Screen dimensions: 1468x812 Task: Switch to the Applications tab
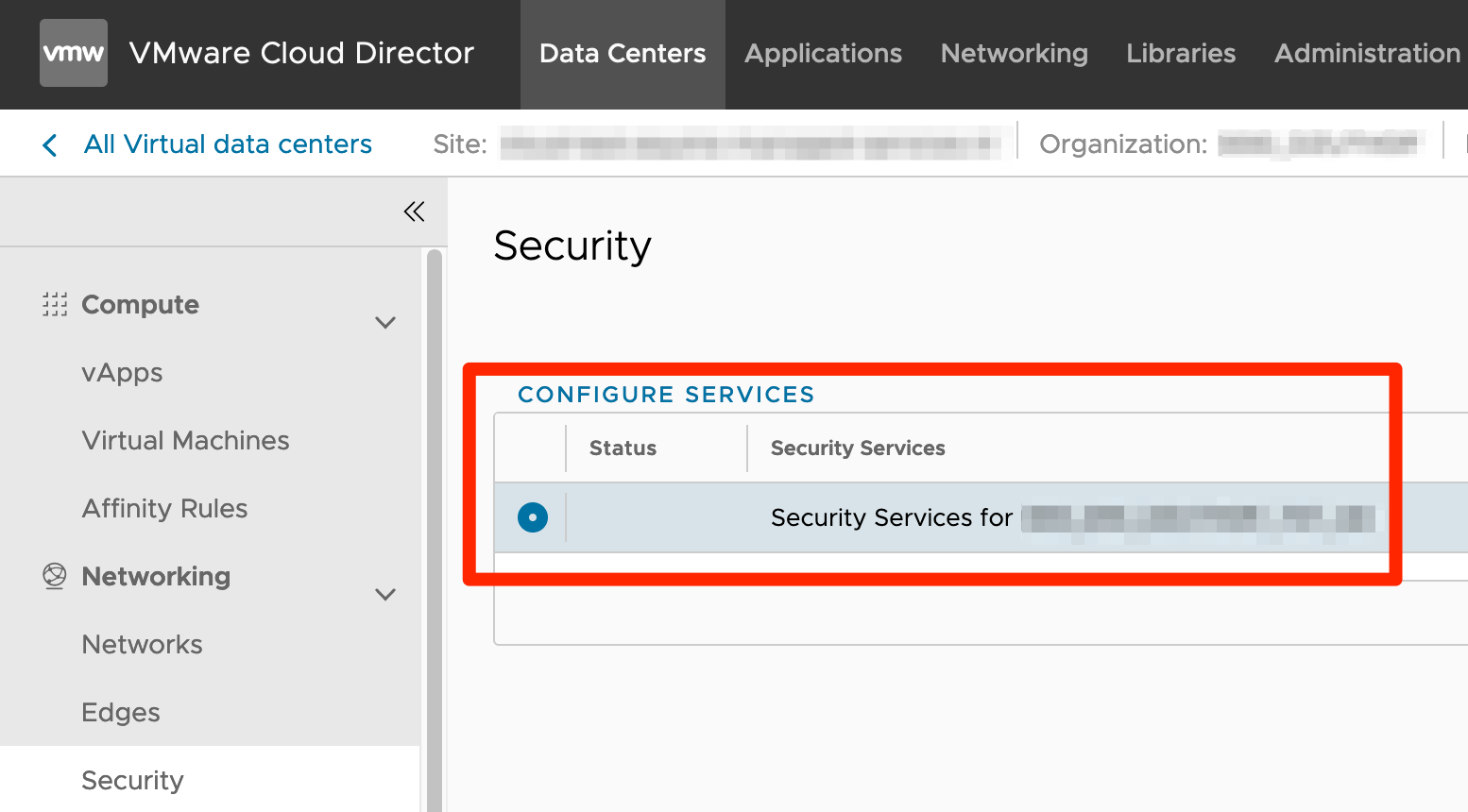(x=823, y=54)
